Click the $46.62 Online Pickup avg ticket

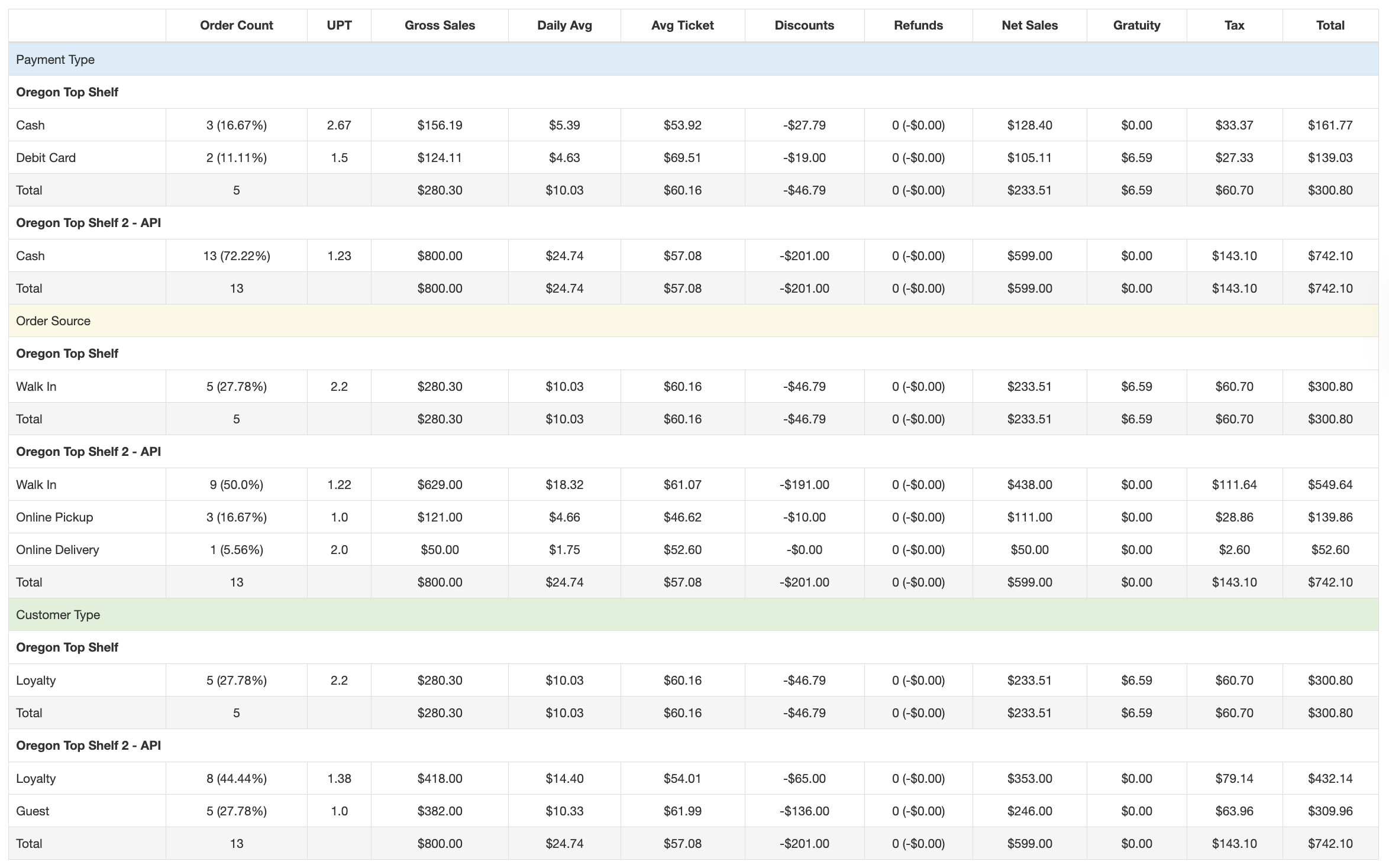682,517
